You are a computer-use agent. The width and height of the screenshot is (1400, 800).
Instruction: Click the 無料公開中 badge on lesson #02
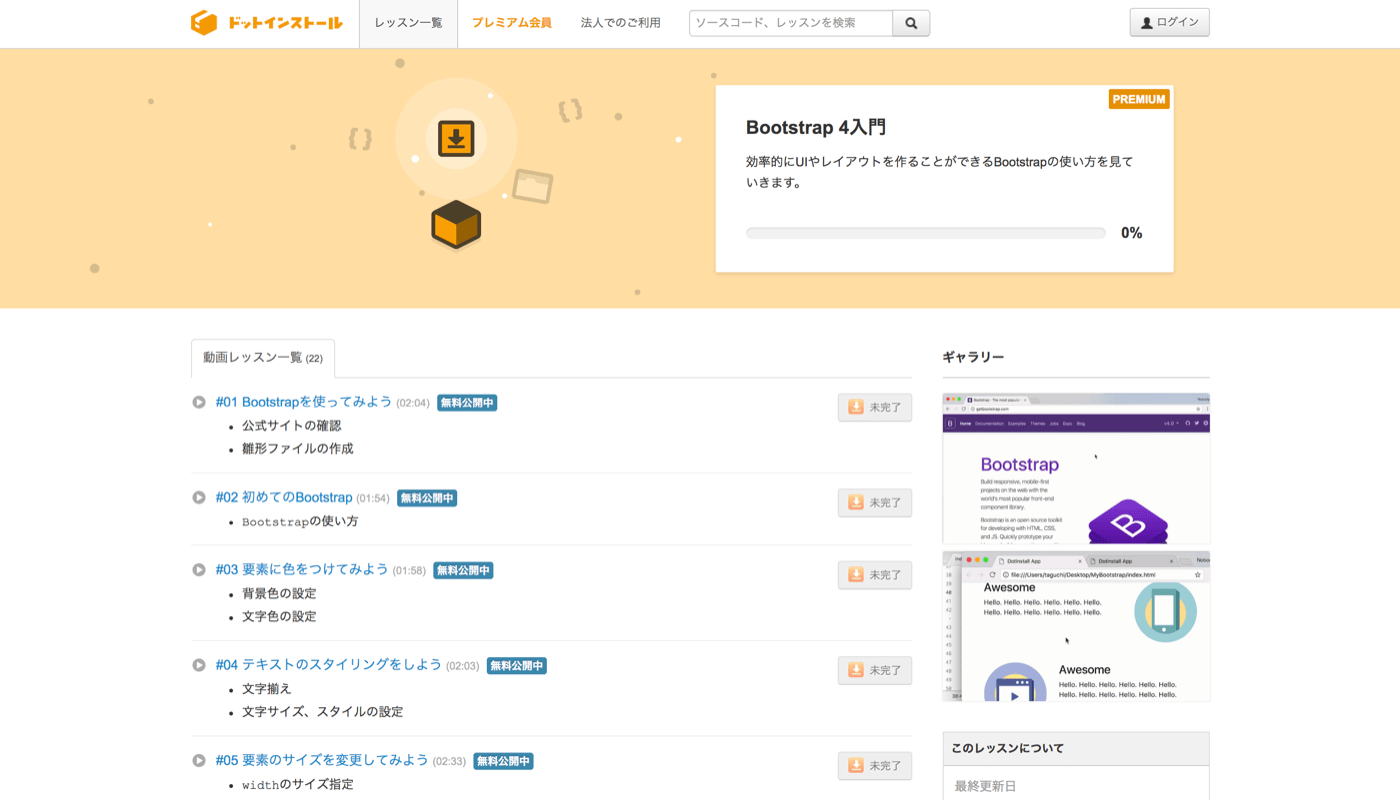[x=427, y=498]
